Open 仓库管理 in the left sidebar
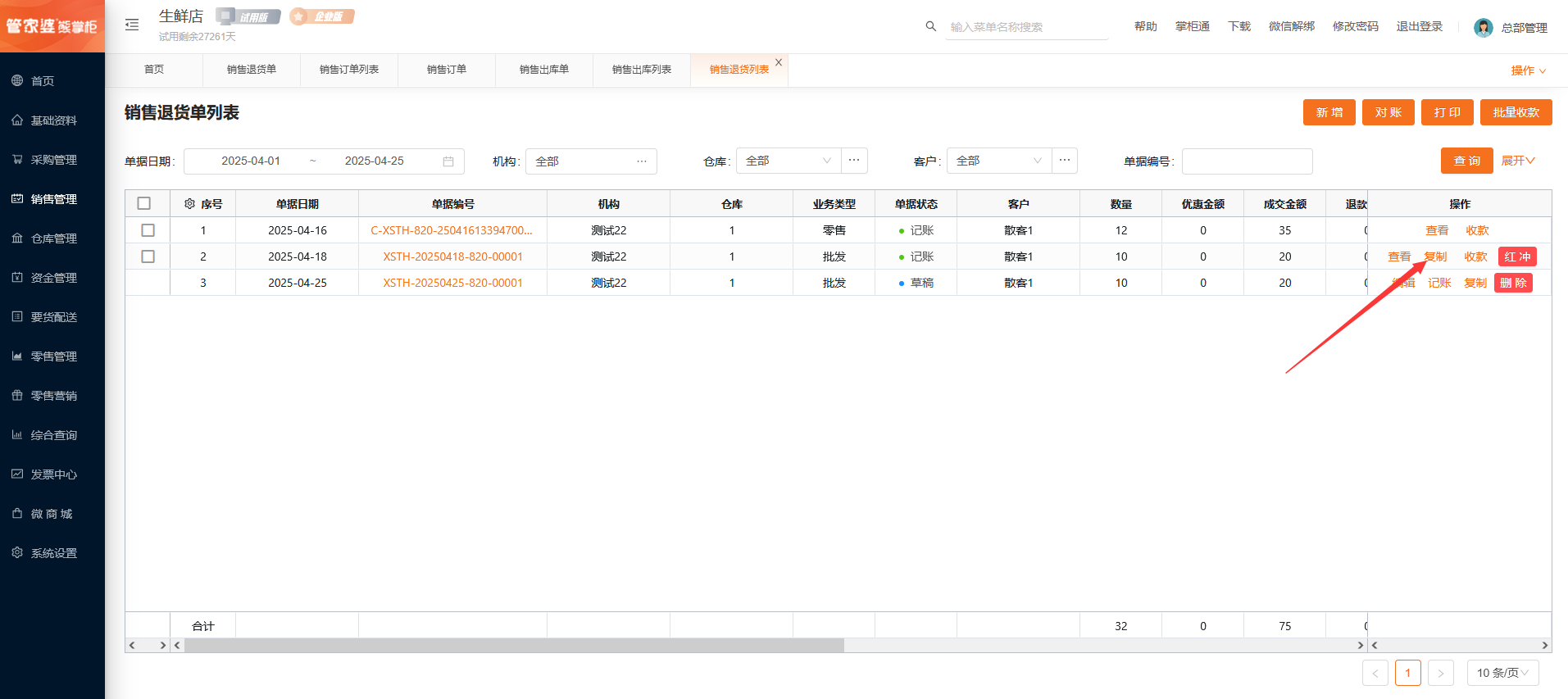This screenshot has height=699, width=1568. [x=52, y=238]
